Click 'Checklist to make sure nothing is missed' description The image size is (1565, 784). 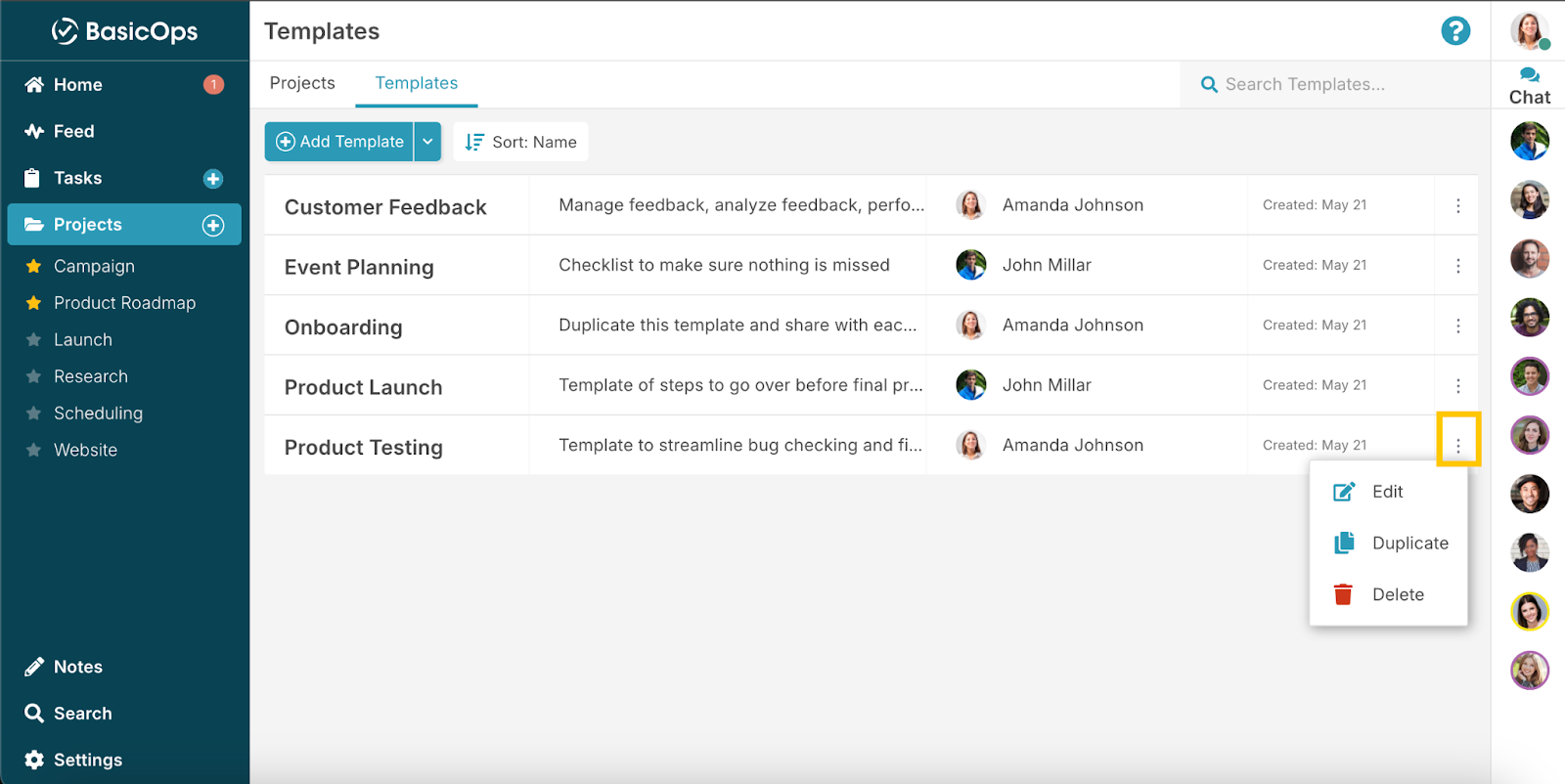tap(724, 265)
